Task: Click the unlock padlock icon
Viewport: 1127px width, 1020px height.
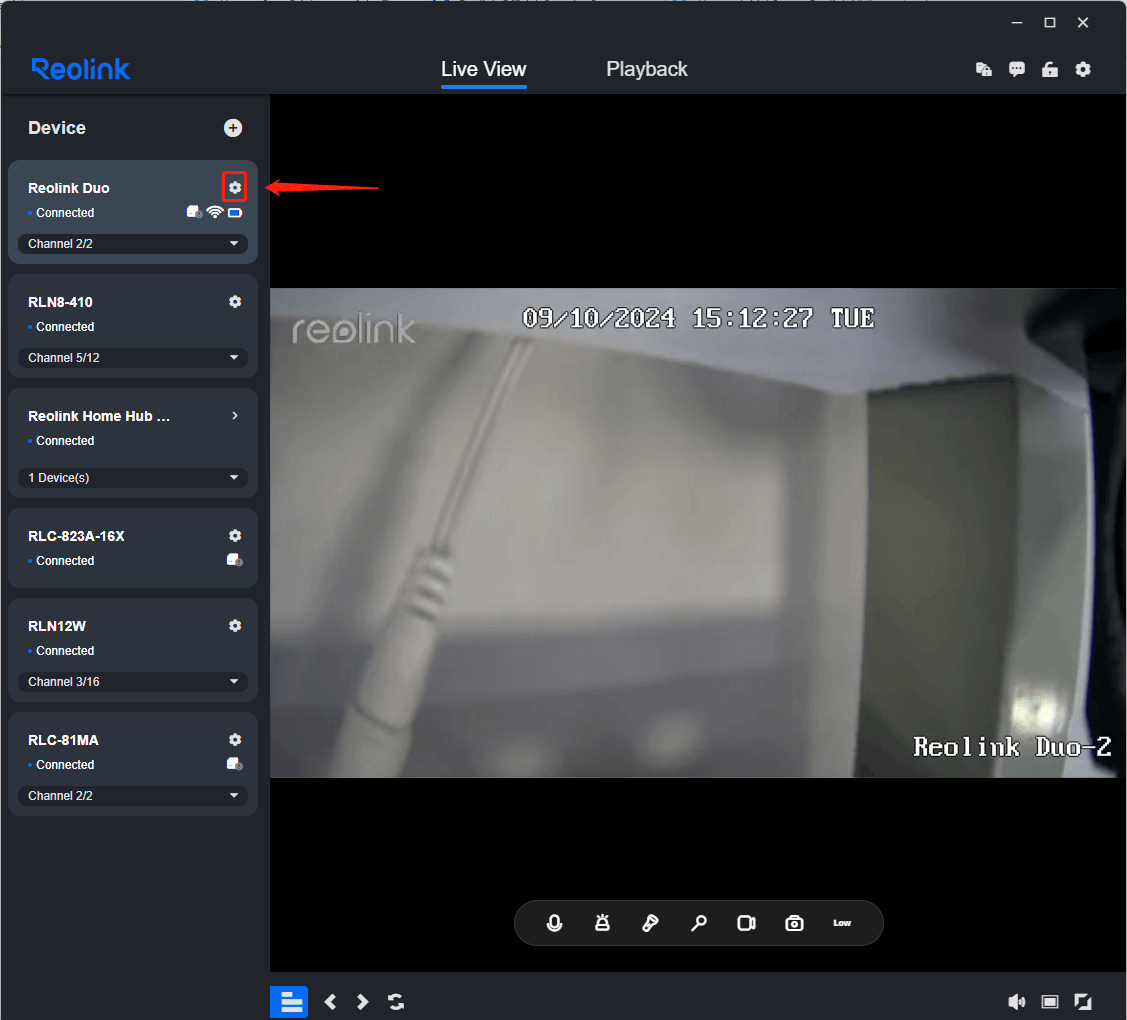Action: [1050, 70]
